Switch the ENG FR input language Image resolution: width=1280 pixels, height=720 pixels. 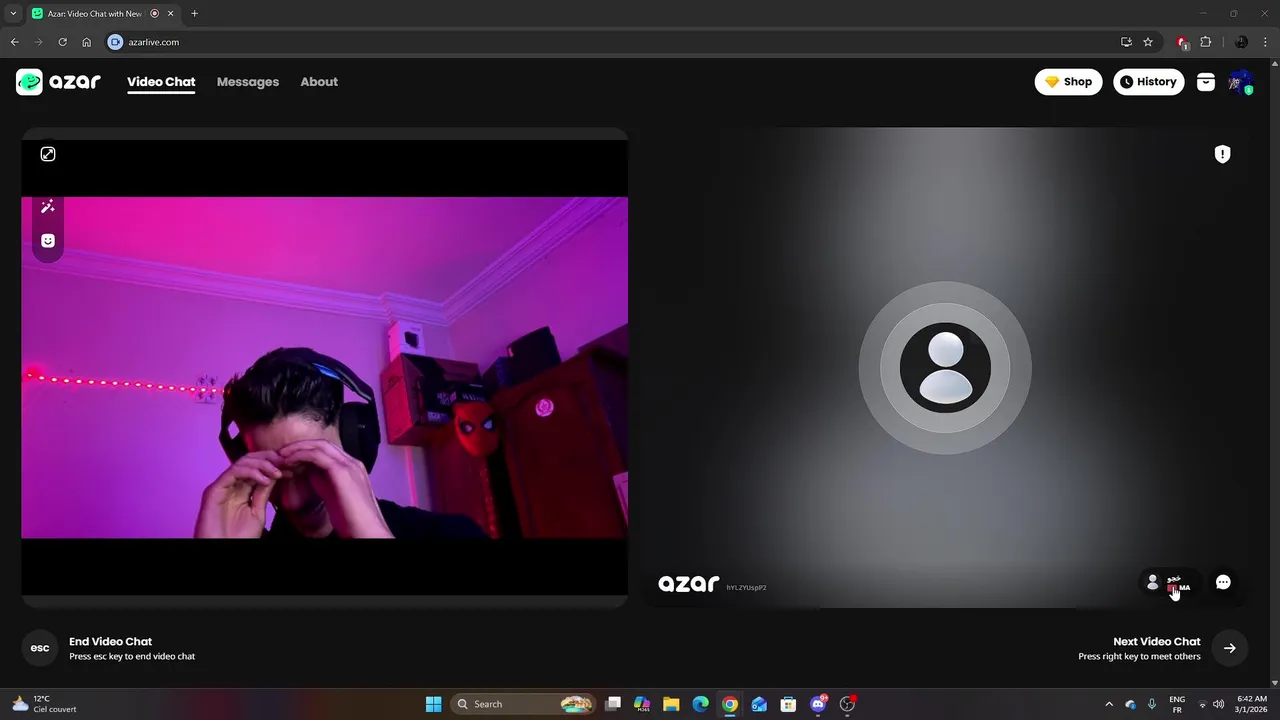pos(1177,704)
